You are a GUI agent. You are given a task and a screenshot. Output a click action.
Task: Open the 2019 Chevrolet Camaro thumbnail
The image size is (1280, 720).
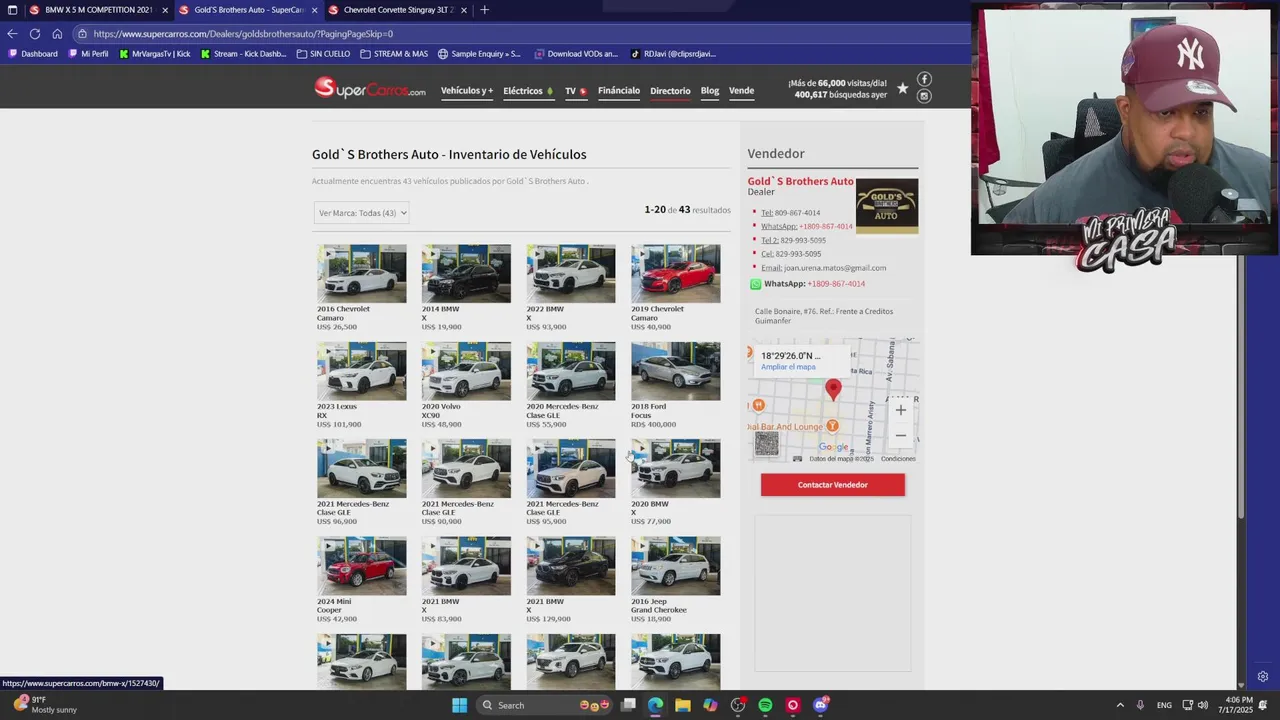675,273
